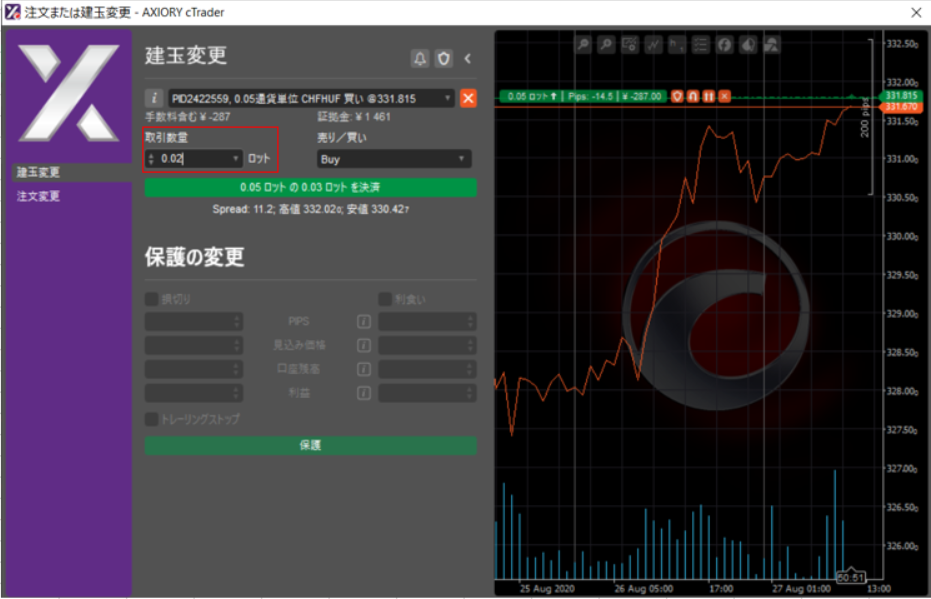Open the timeframe h1 selector icon
Image resolution: width=931 pixels, height=599 pixels.
pyautogui.click(x=677, y=45)
